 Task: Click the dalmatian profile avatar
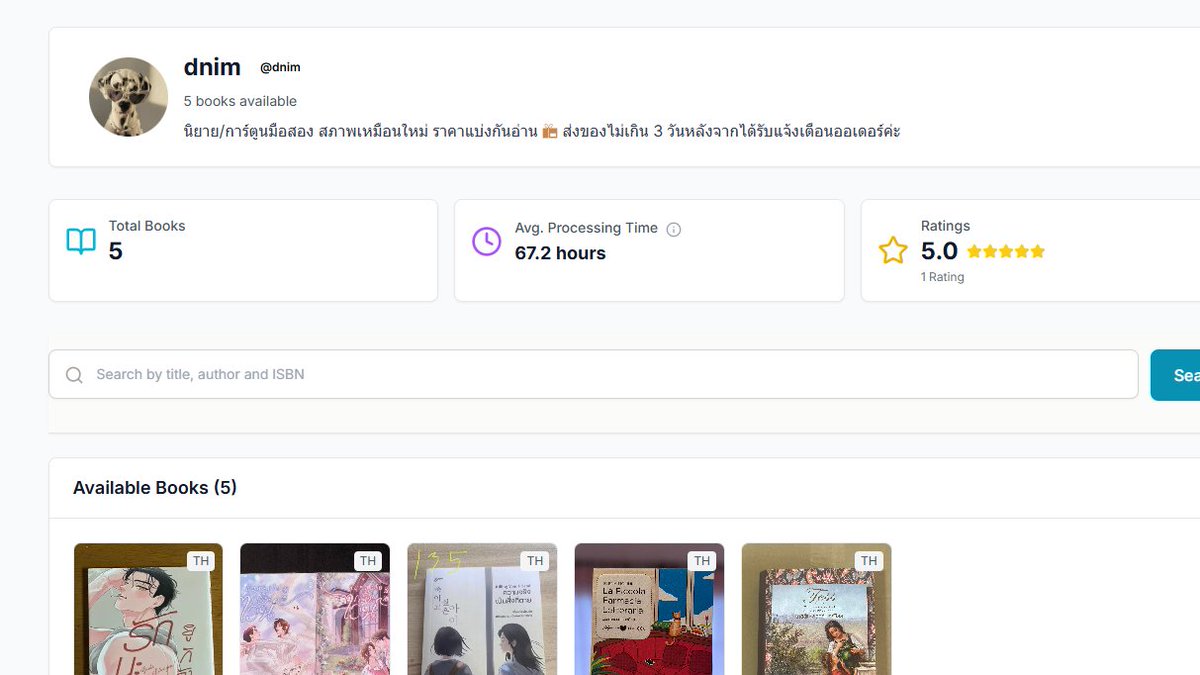128,97
